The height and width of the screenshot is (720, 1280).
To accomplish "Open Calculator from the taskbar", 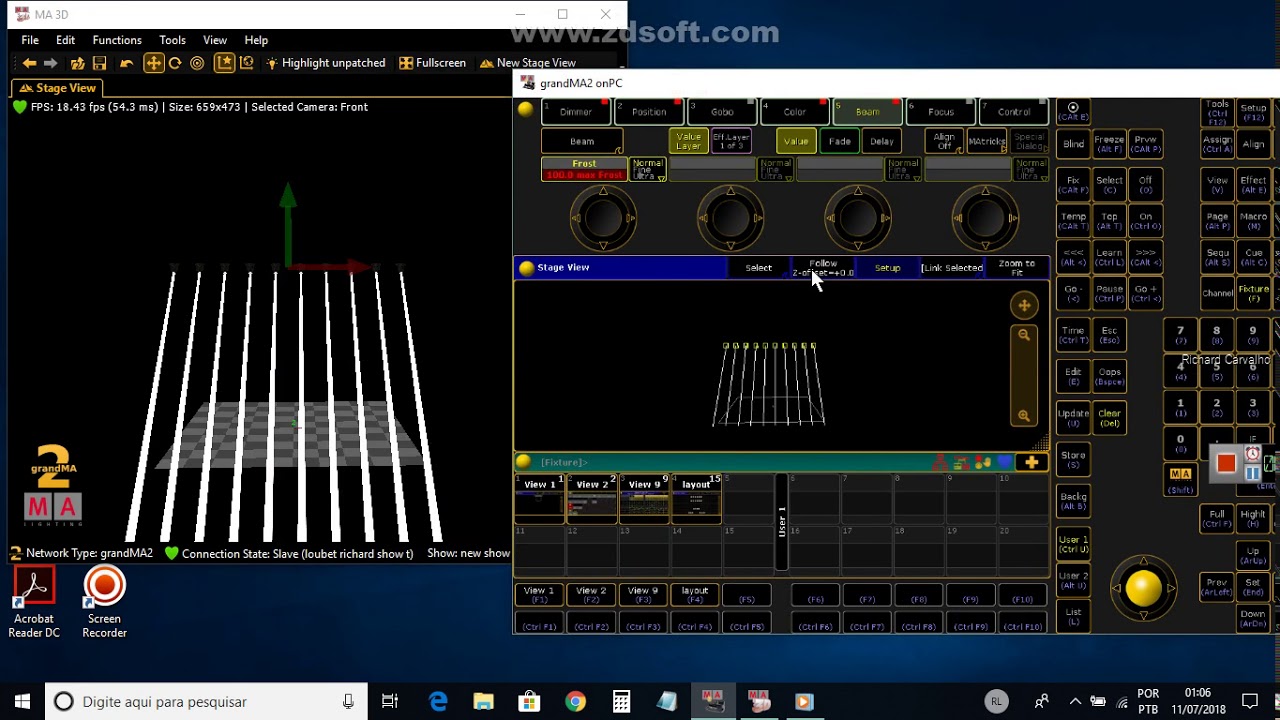I will pos(621,702).
